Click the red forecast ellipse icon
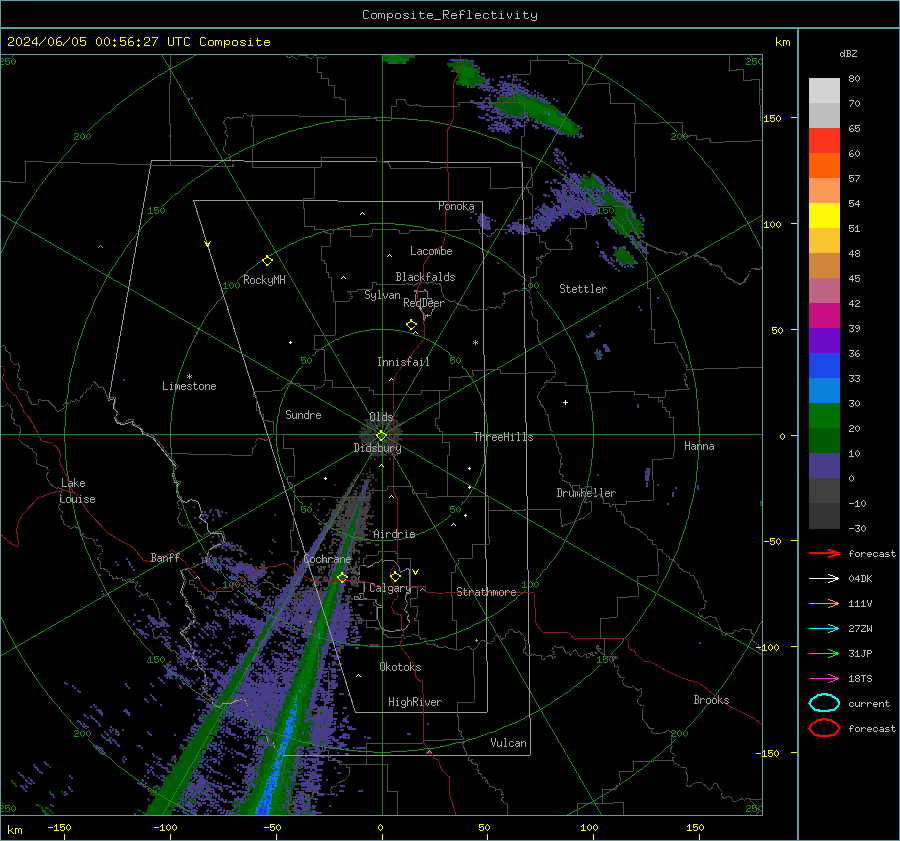This screenshot has height=841, width=900. (824, 728)
